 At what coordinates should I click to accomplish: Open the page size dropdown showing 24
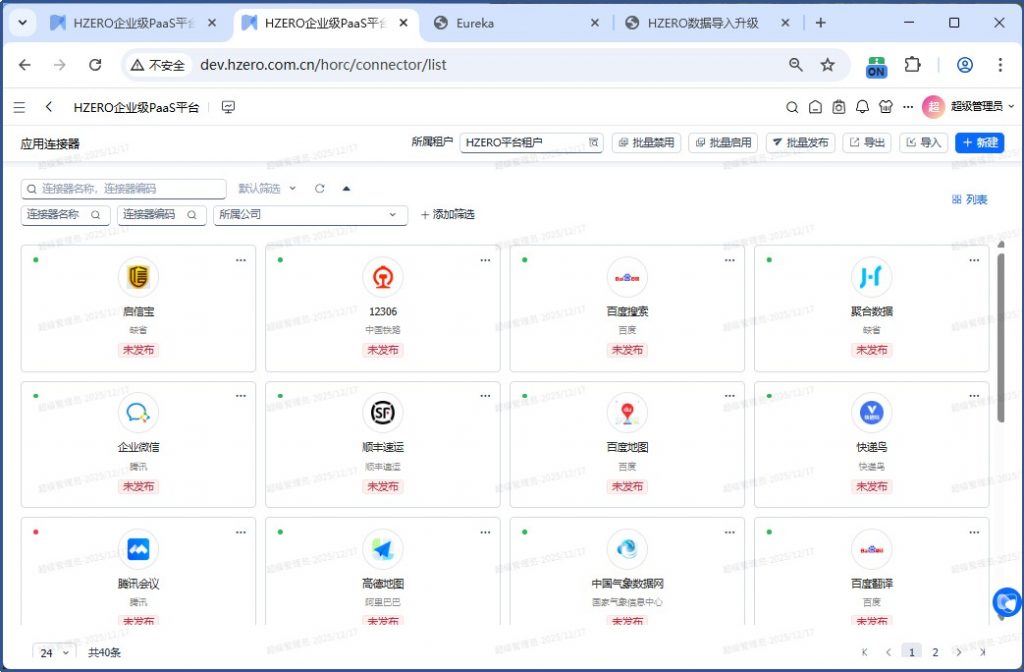click(54, 652)
